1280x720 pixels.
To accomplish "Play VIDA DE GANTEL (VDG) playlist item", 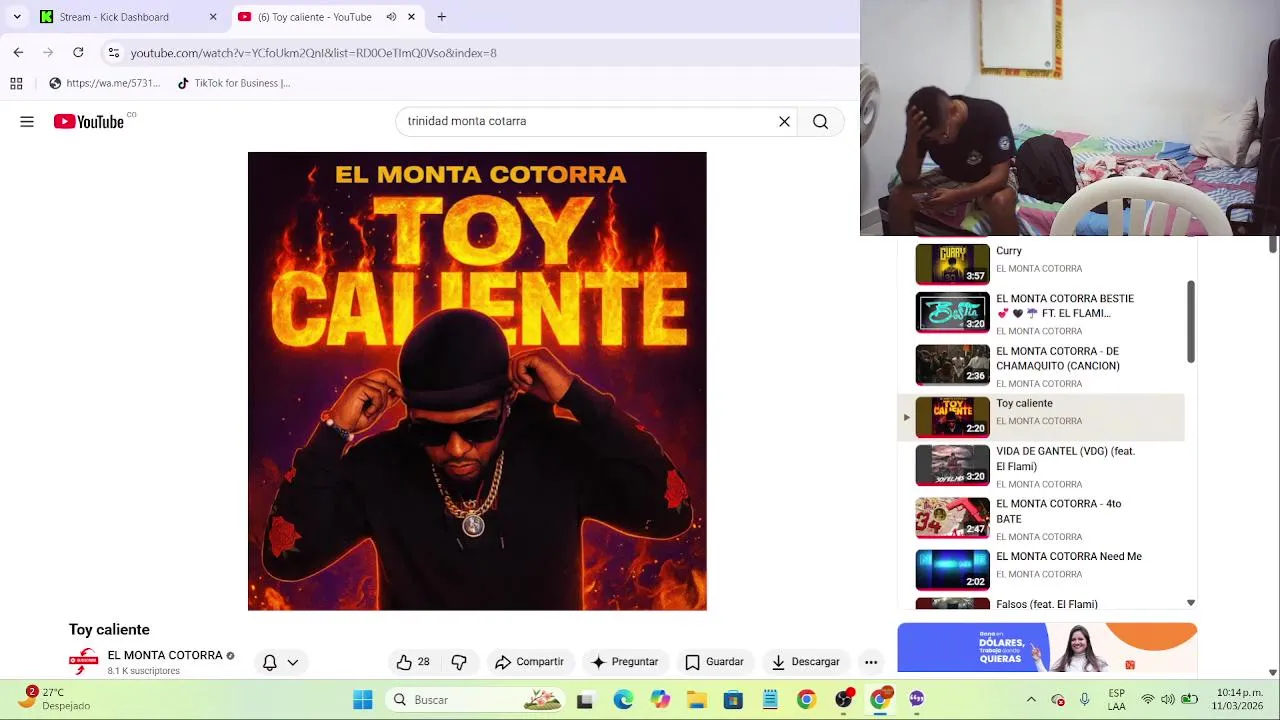I will pyautogui.click(x=1041, y=467).
